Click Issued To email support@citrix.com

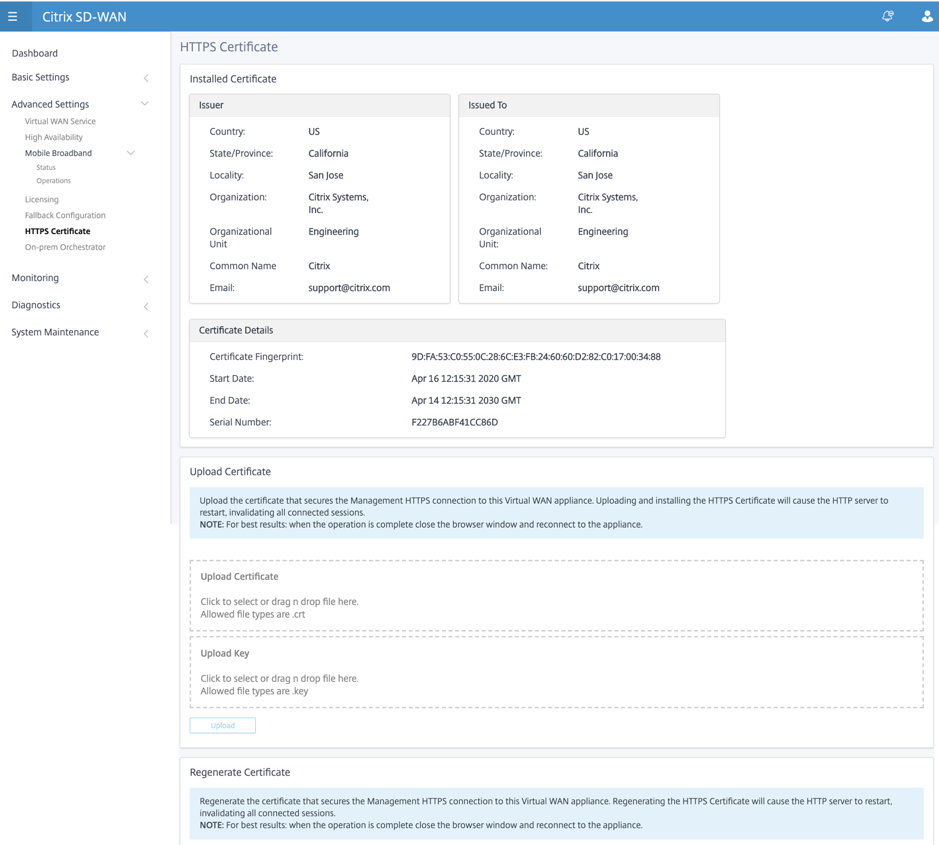619,288
